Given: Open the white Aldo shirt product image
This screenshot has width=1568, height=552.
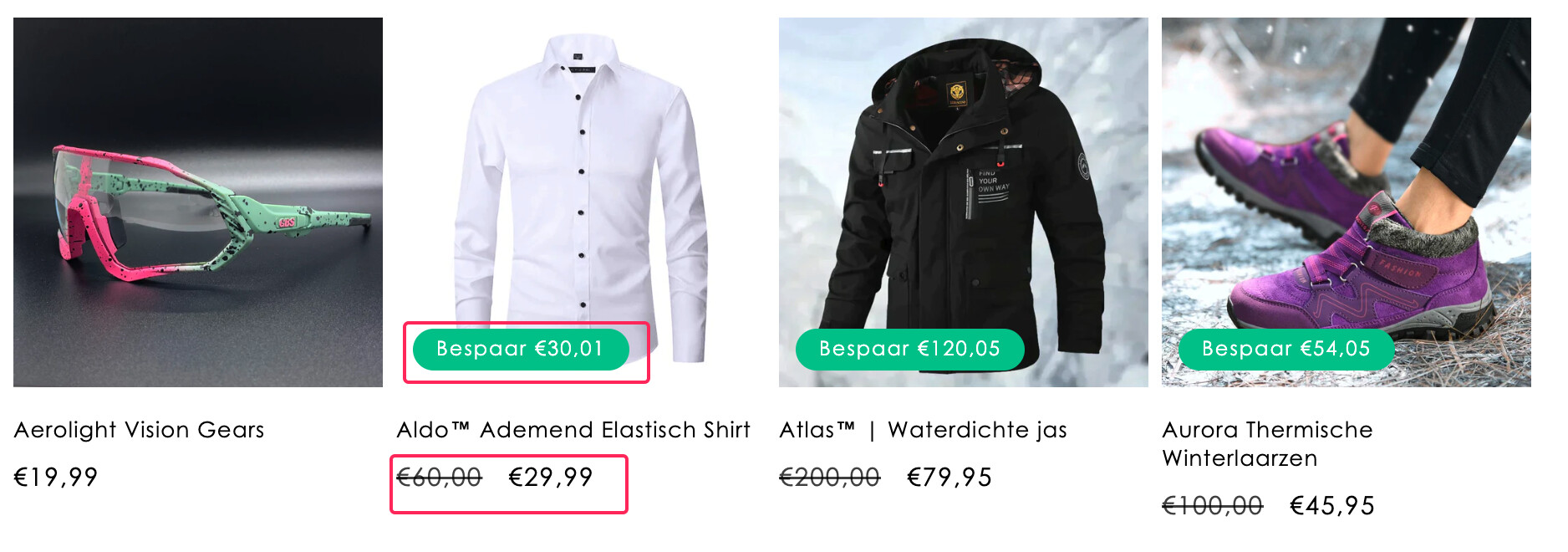Looking at the screenshot, I should 581,202.
